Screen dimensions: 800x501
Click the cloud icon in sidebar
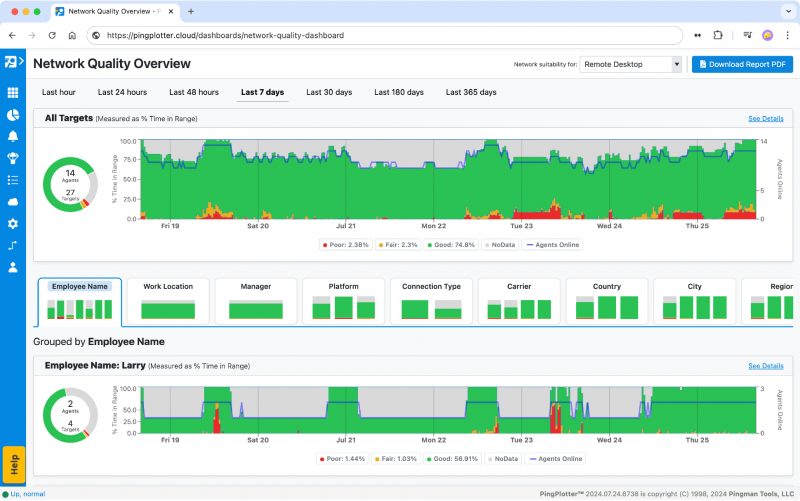coord(13,202)
